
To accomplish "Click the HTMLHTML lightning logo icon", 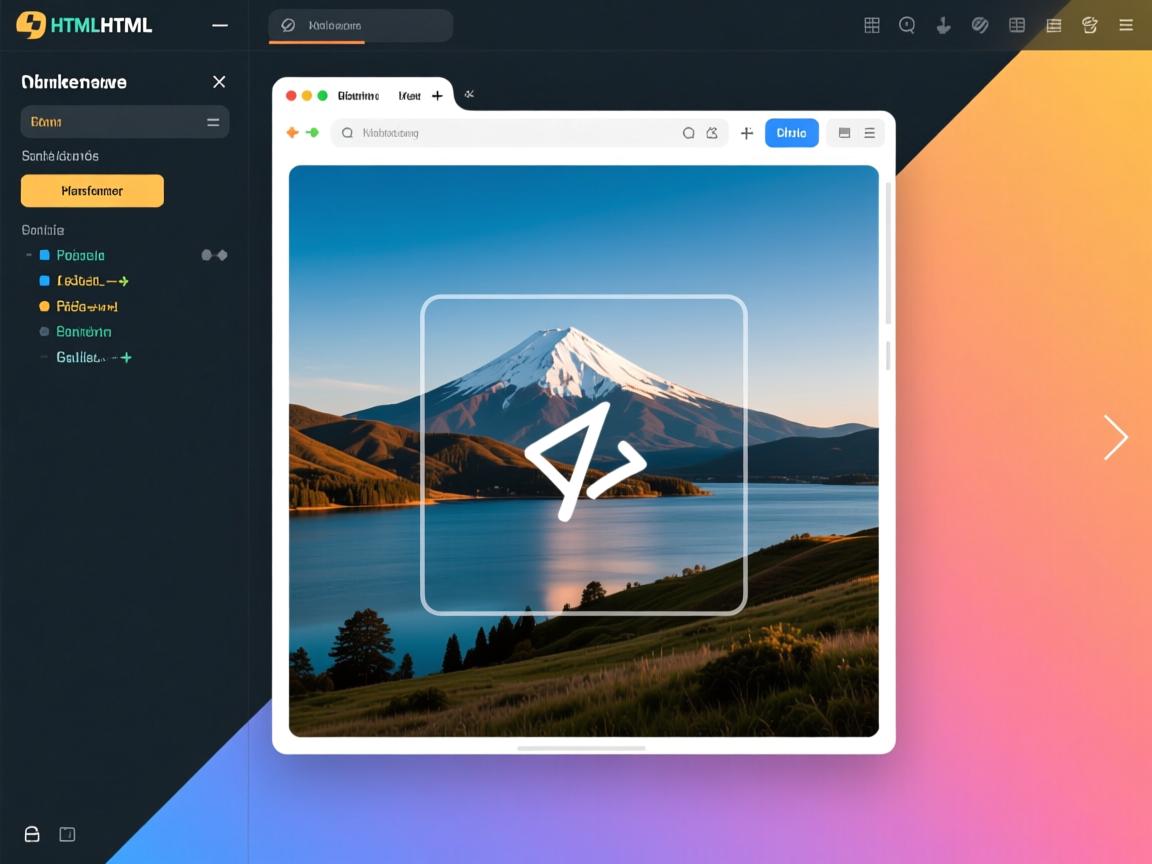I will 31,25.
